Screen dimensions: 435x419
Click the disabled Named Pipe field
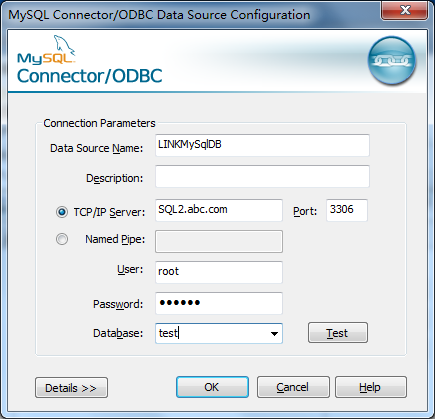point(219,241)
